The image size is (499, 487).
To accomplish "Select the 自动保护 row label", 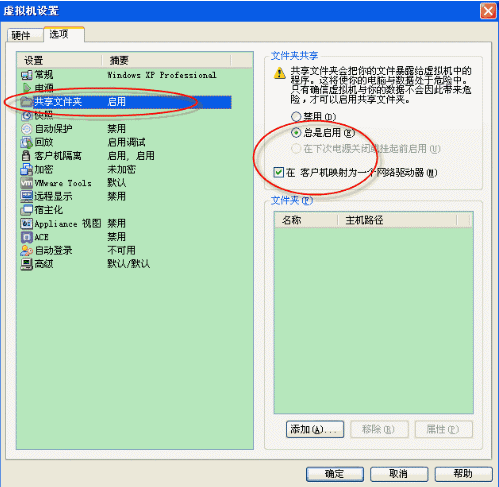I will pyautogui.click(x=53, y=129).
